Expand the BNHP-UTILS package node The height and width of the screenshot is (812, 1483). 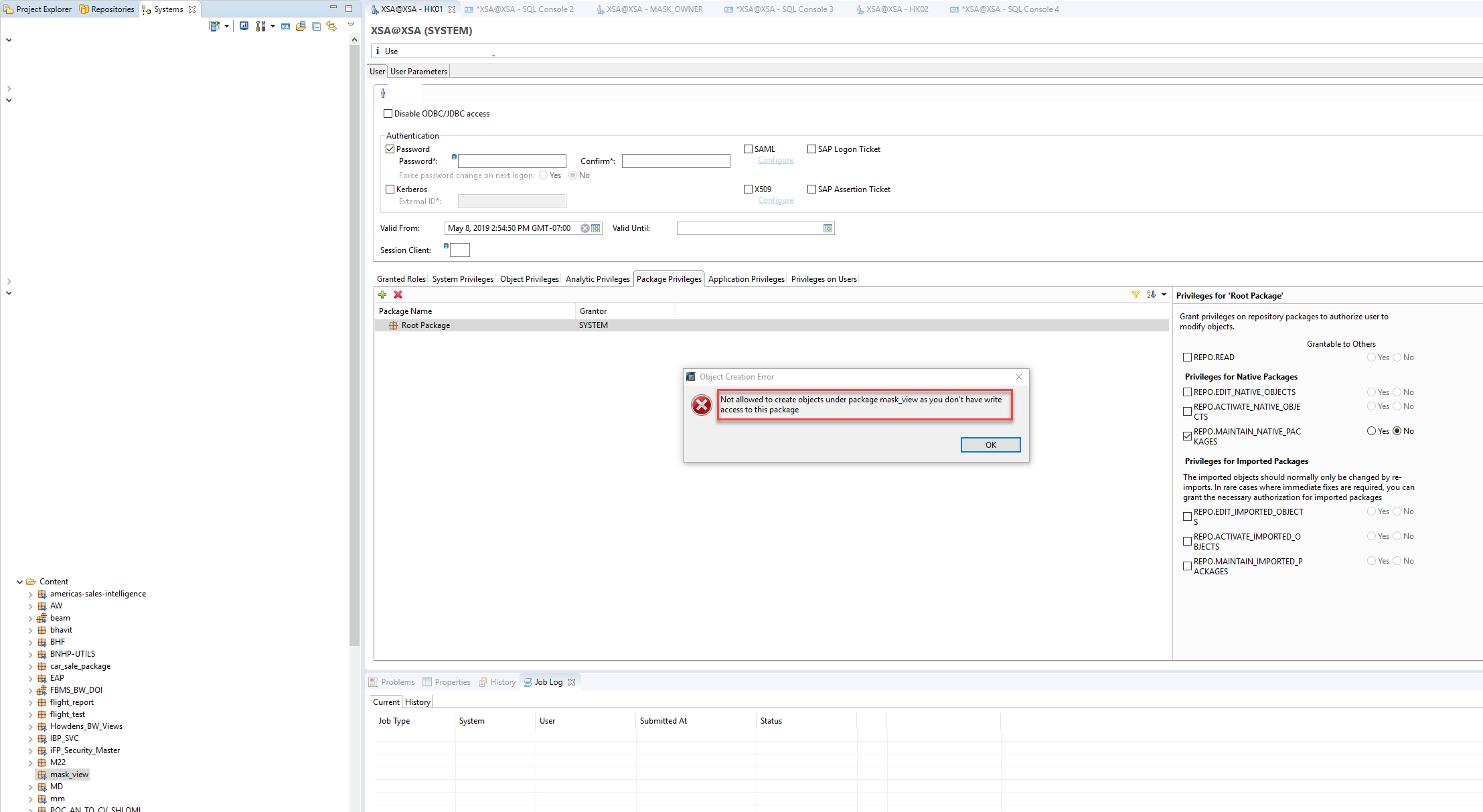(30, 654)
